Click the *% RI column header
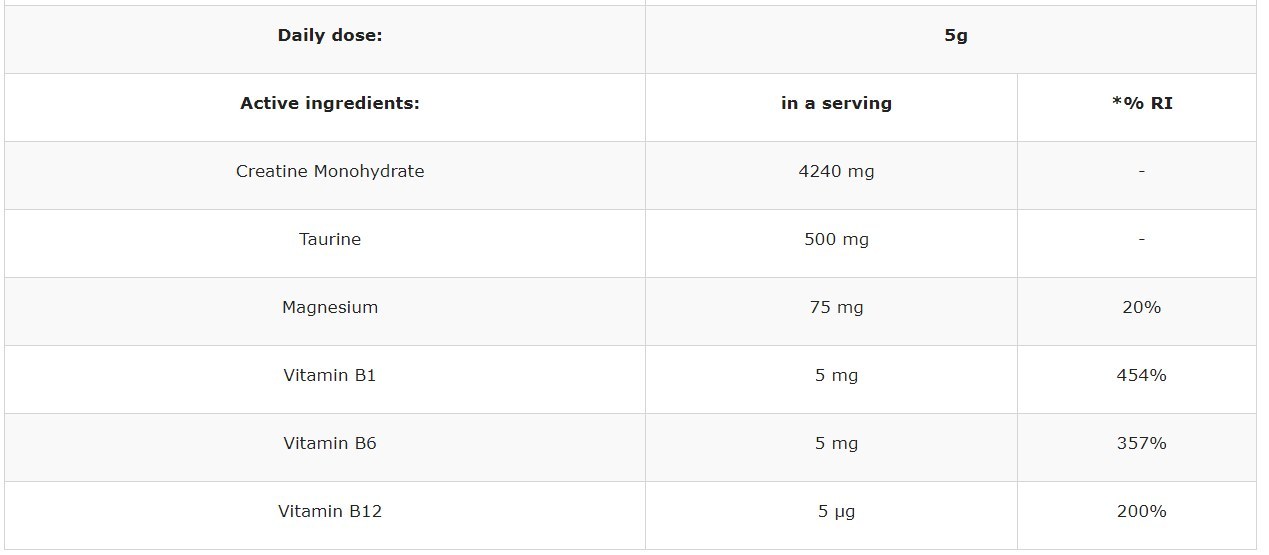This screenshot has height=555, width=1269. point(1141,103)
